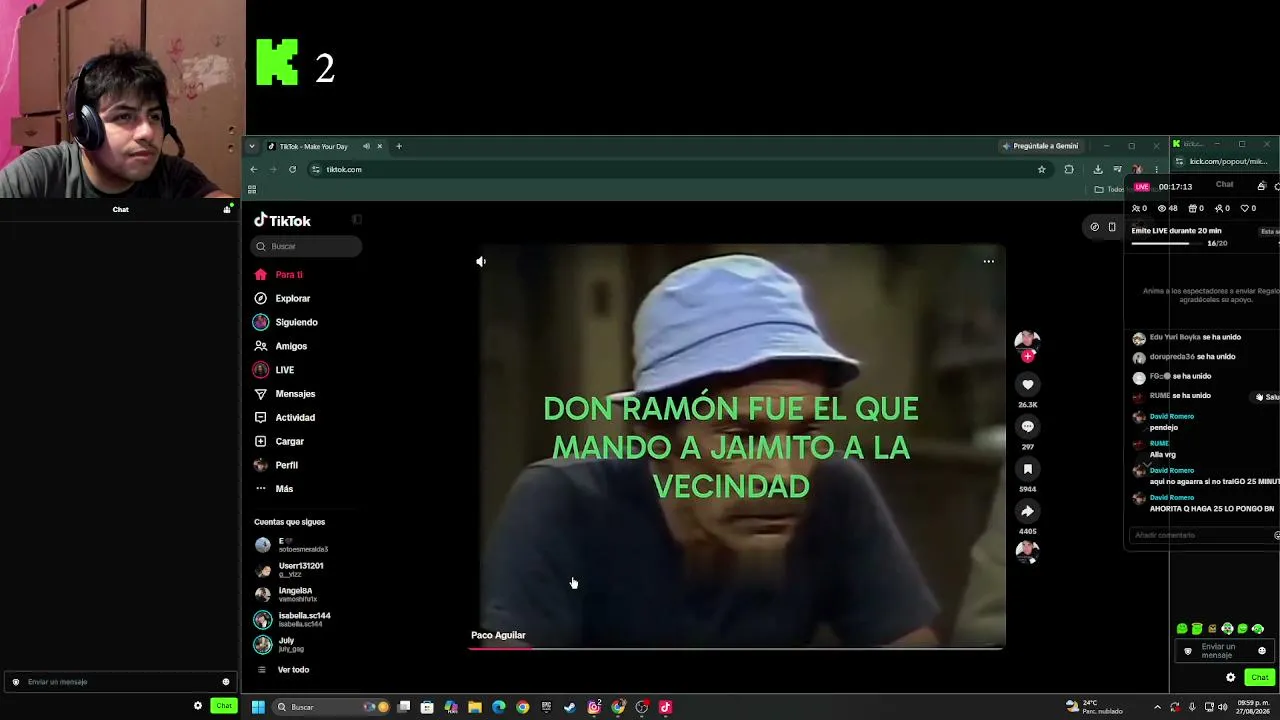Click the Windows taskbar Buscar search box
Image resolution: width=1280 pixels, height=720 pixels.
[331, 707]
